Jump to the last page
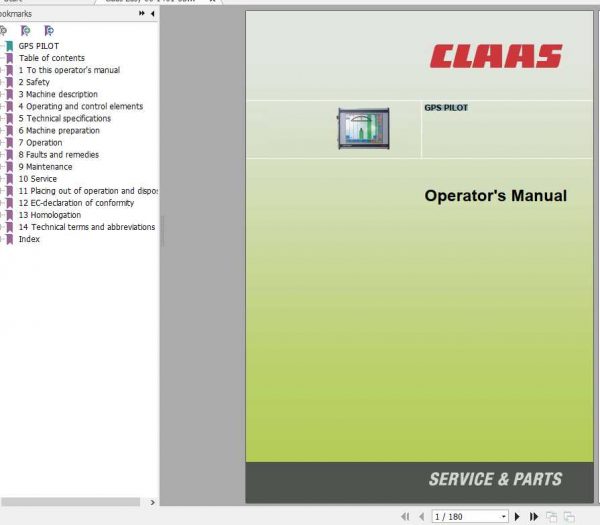 pos(534,517)
